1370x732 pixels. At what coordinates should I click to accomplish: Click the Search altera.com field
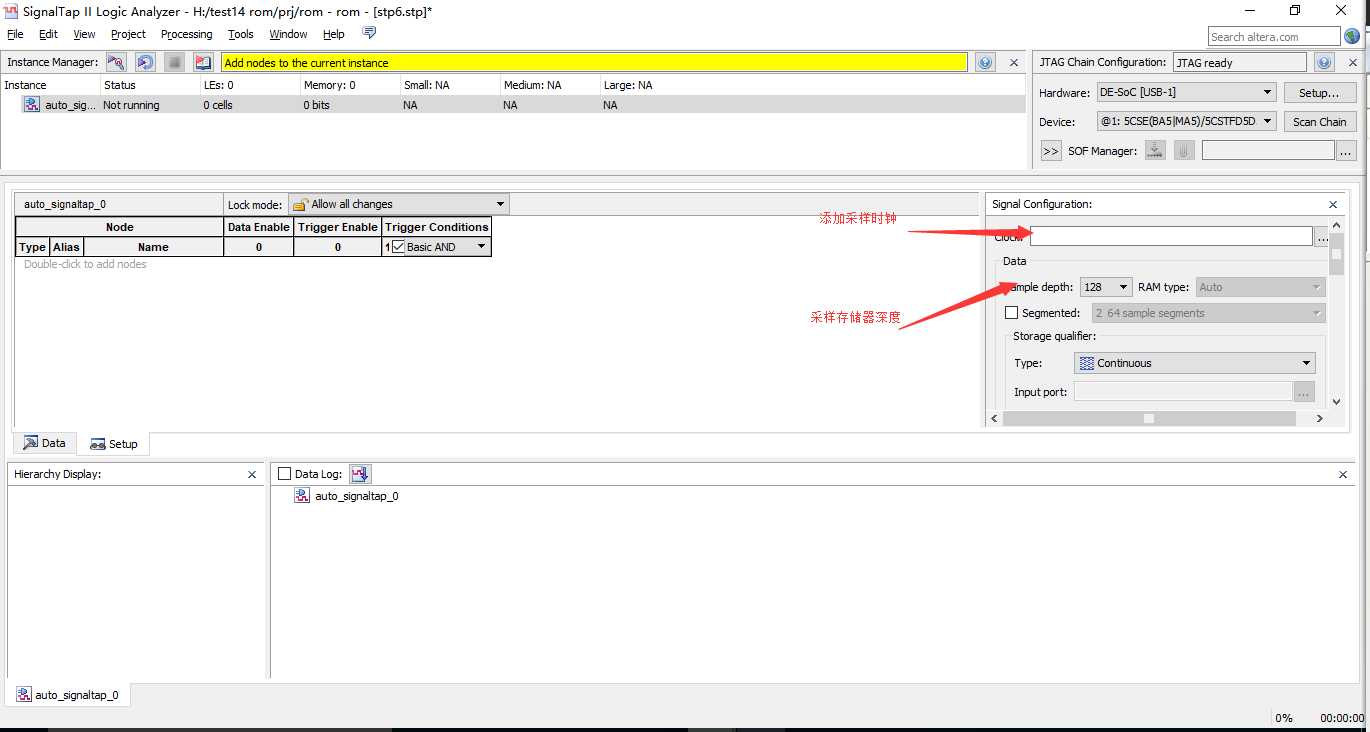(1274, 37)
